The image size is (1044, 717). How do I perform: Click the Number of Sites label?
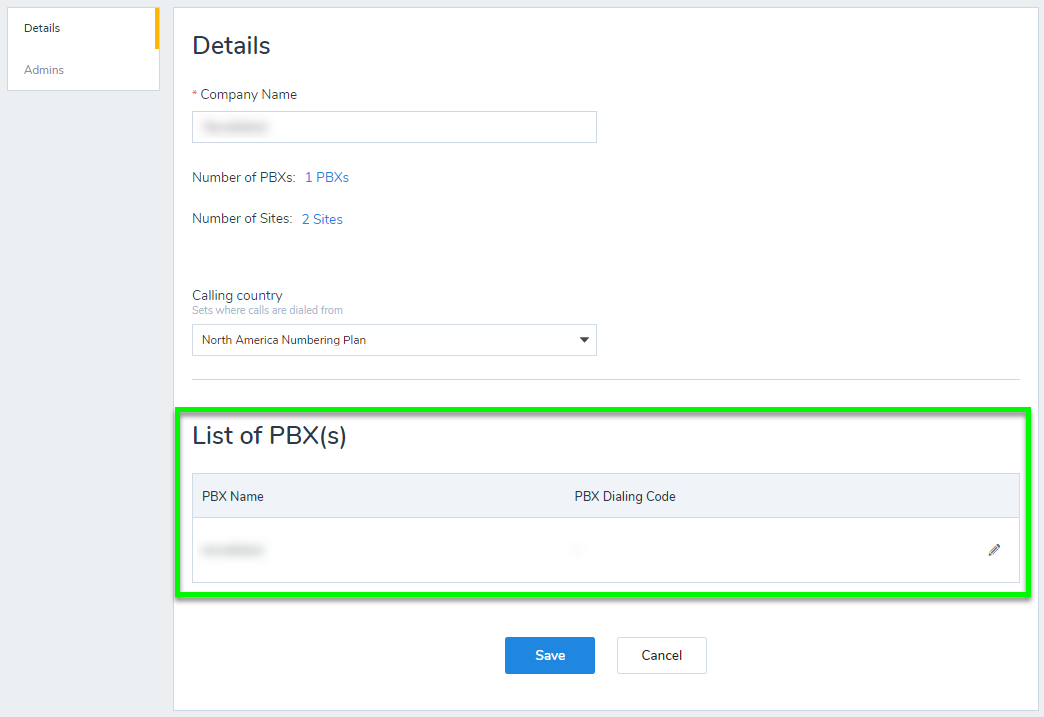point(242,218)
